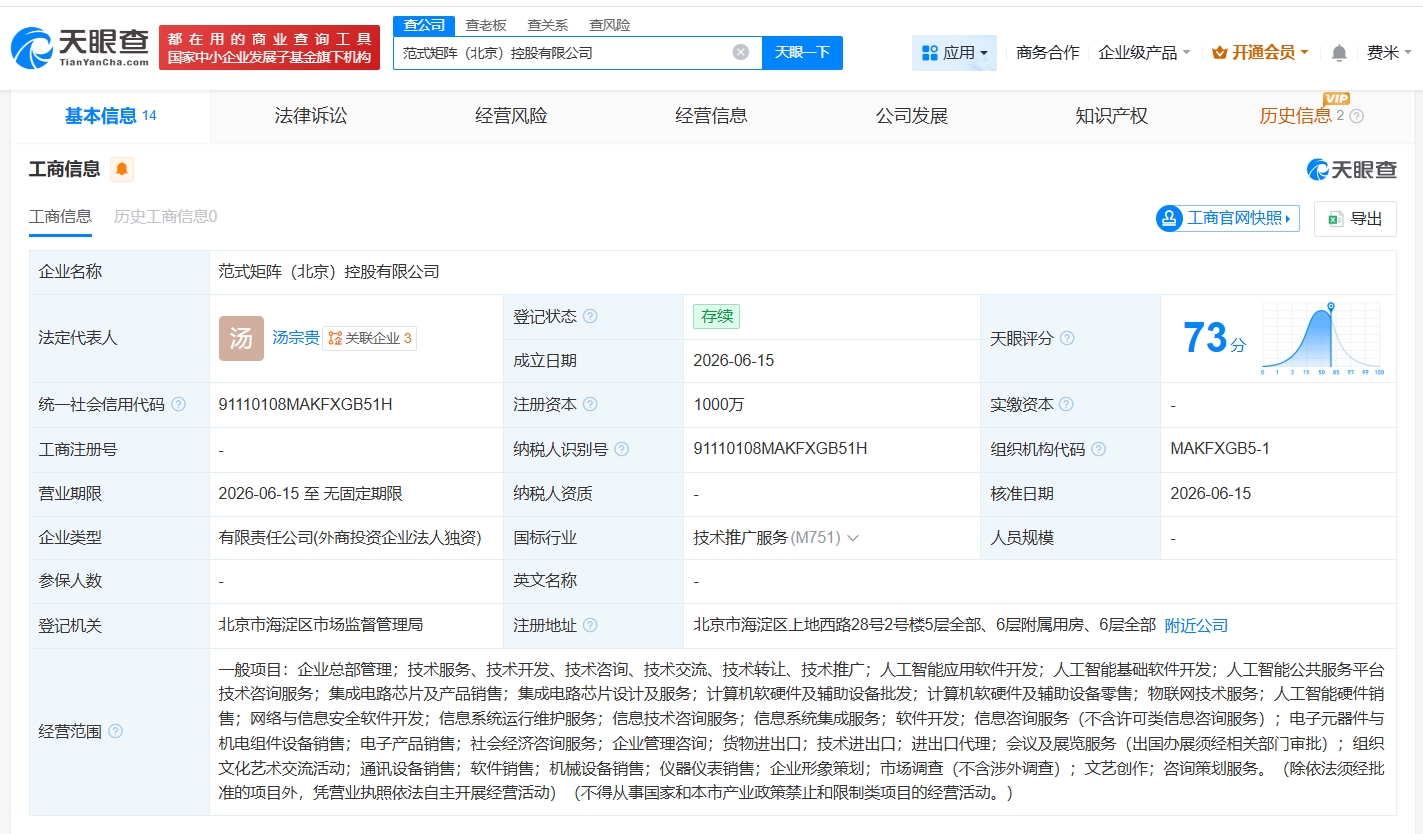Viewport: 1423px width, 834px height.
Task: Switch to the 经营信息 tab
Action: tap(711, 116)
